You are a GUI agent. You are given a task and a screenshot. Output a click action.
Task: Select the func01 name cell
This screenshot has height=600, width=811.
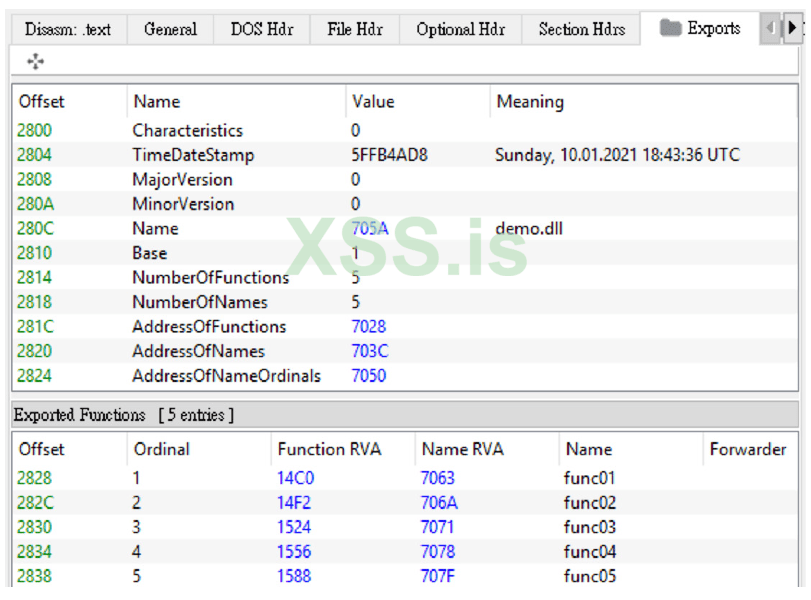point(590,478)
